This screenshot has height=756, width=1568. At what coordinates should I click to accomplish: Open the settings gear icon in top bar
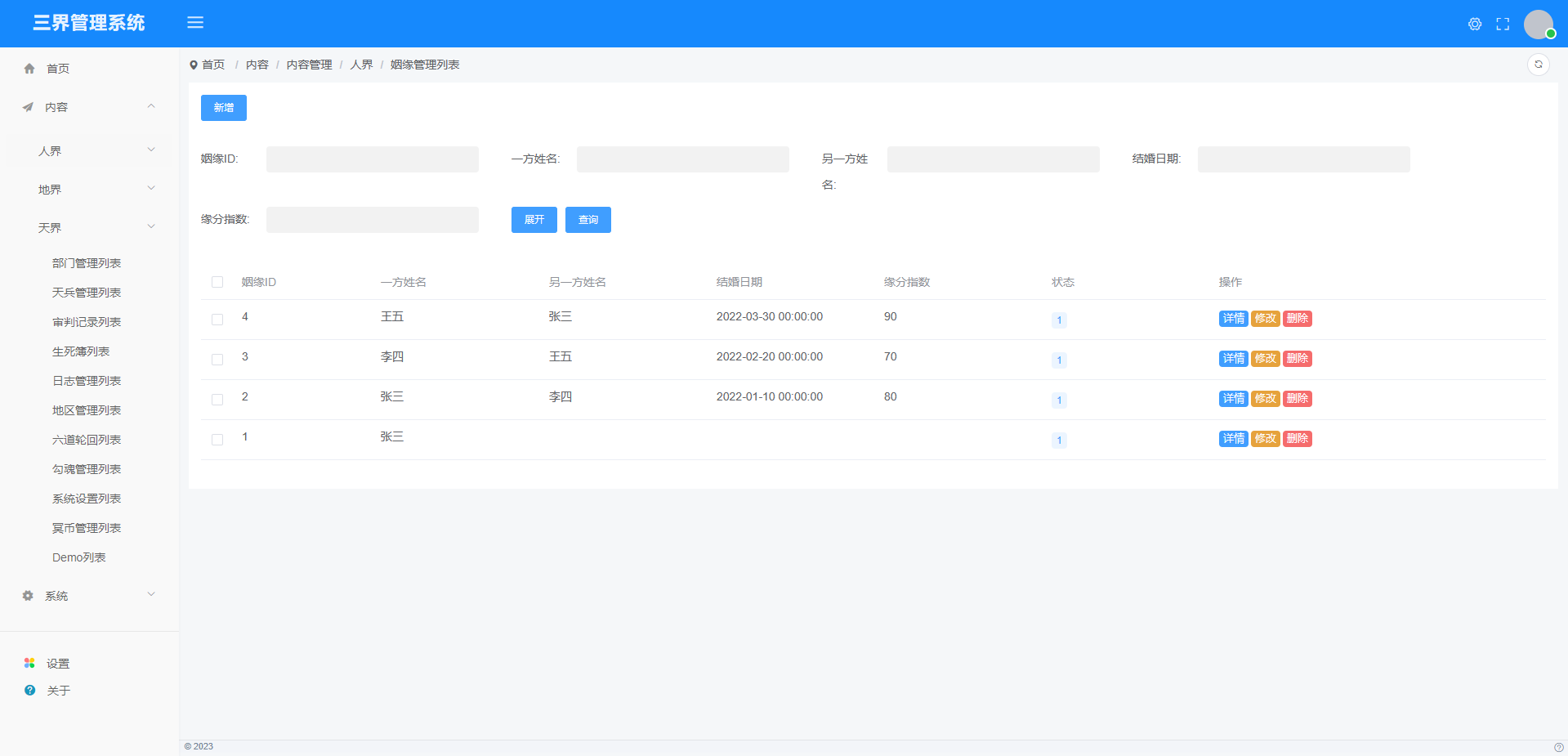click(1475, 24)
